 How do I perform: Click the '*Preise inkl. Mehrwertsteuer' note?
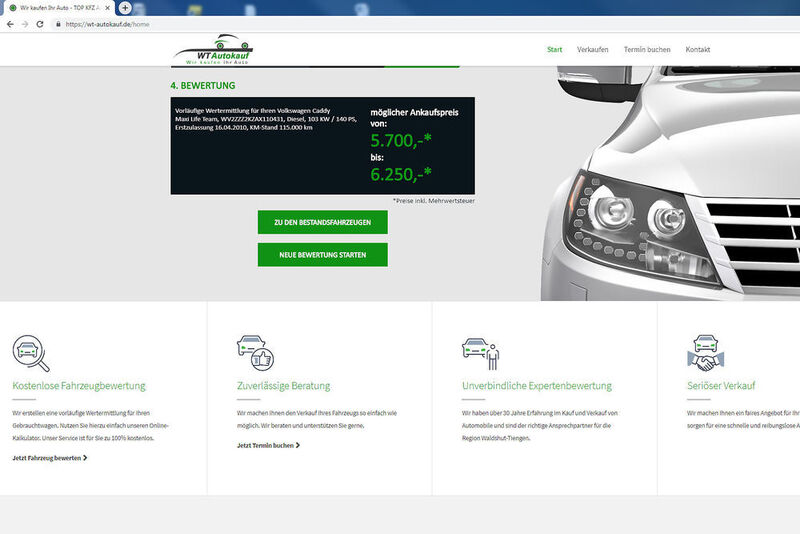(434, 201)
